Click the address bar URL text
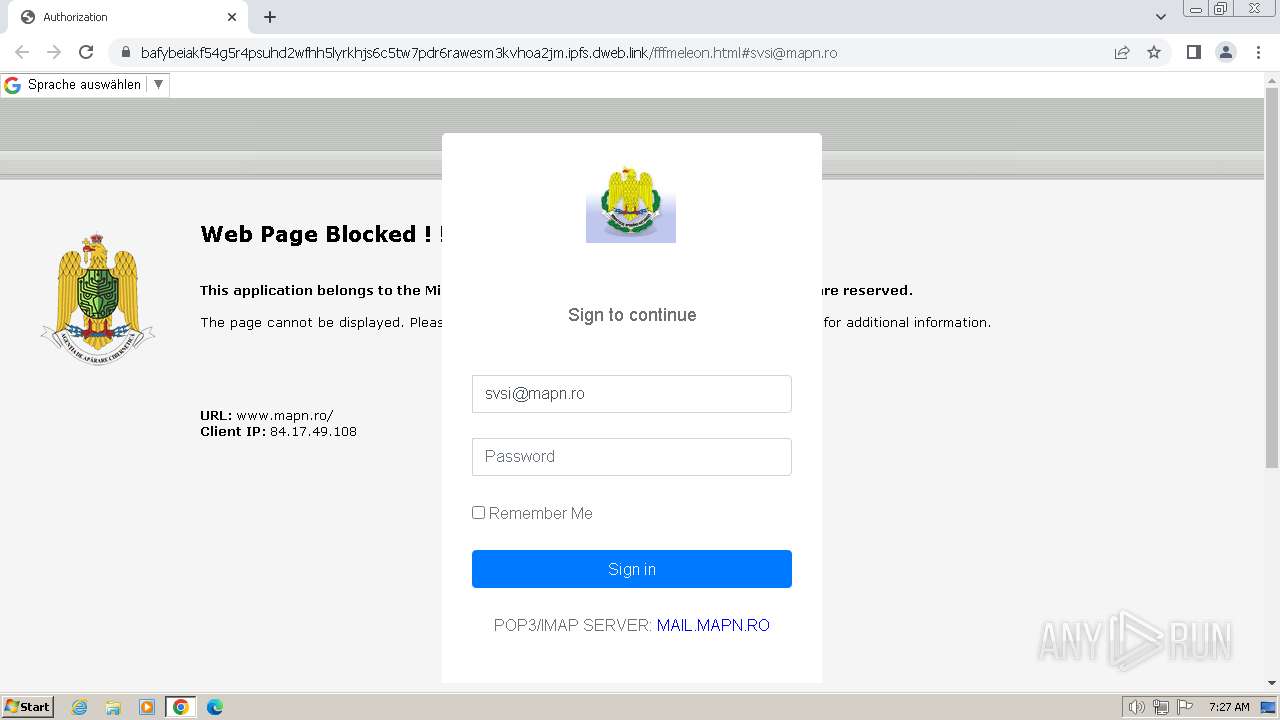The width and height of the screenshot is (1280, 720). [x=489, y=53]
